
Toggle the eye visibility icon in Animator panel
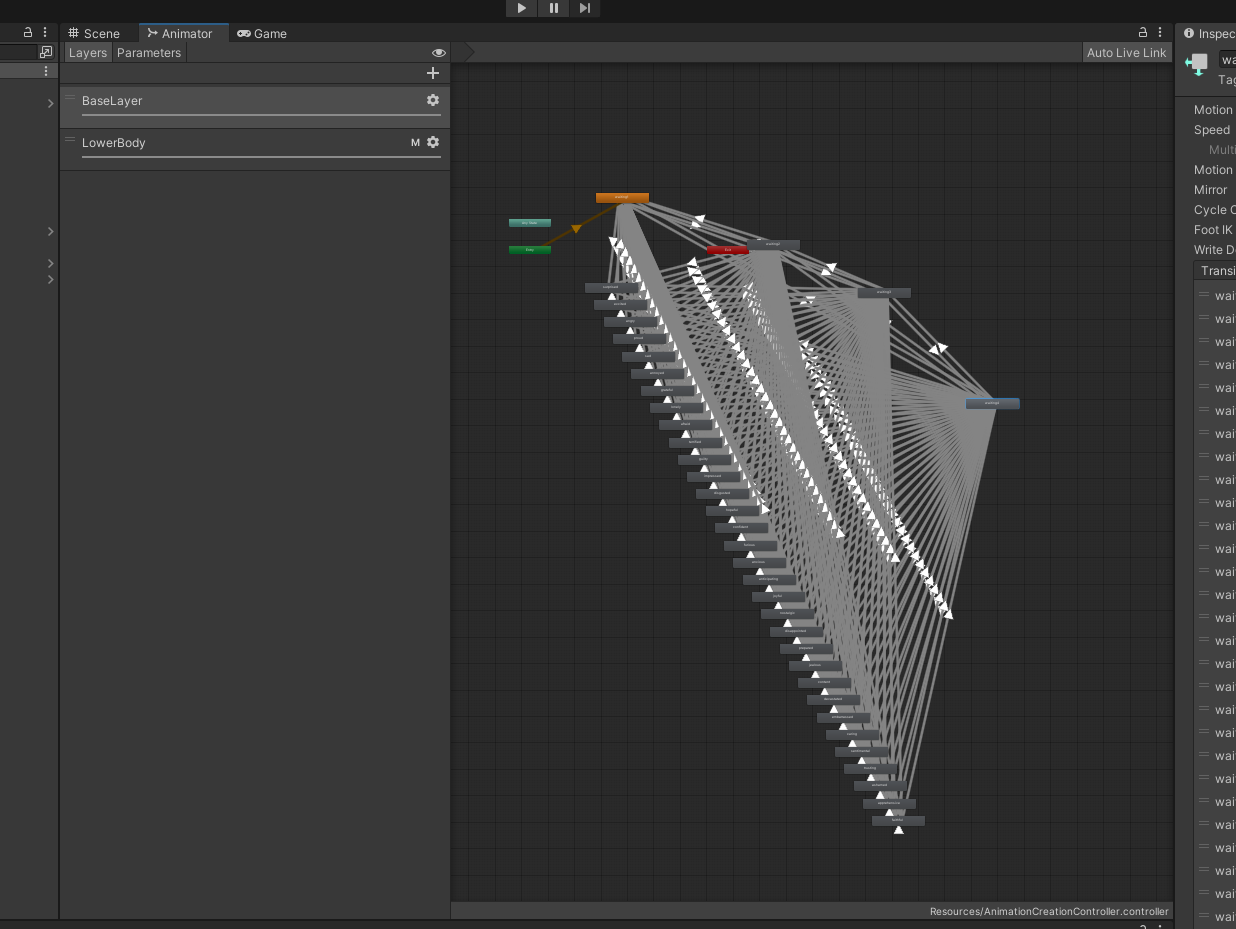[x=438, y=53]
